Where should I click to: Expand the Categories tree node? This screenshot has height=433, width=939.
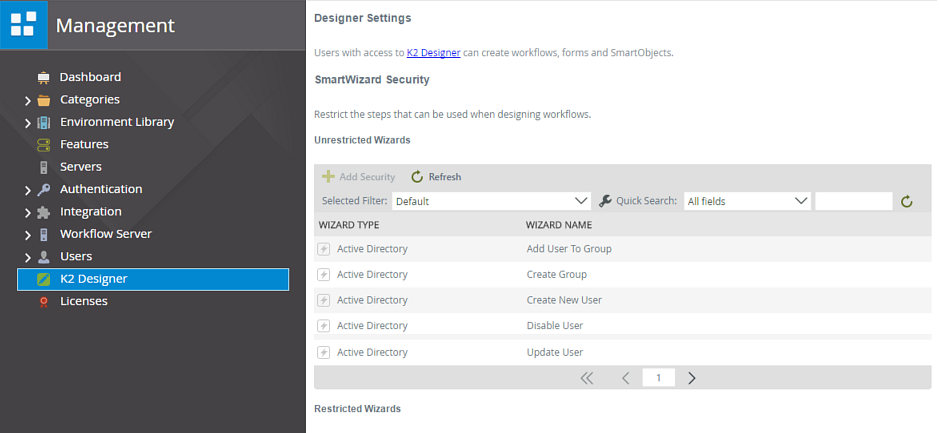coord(28,100)
